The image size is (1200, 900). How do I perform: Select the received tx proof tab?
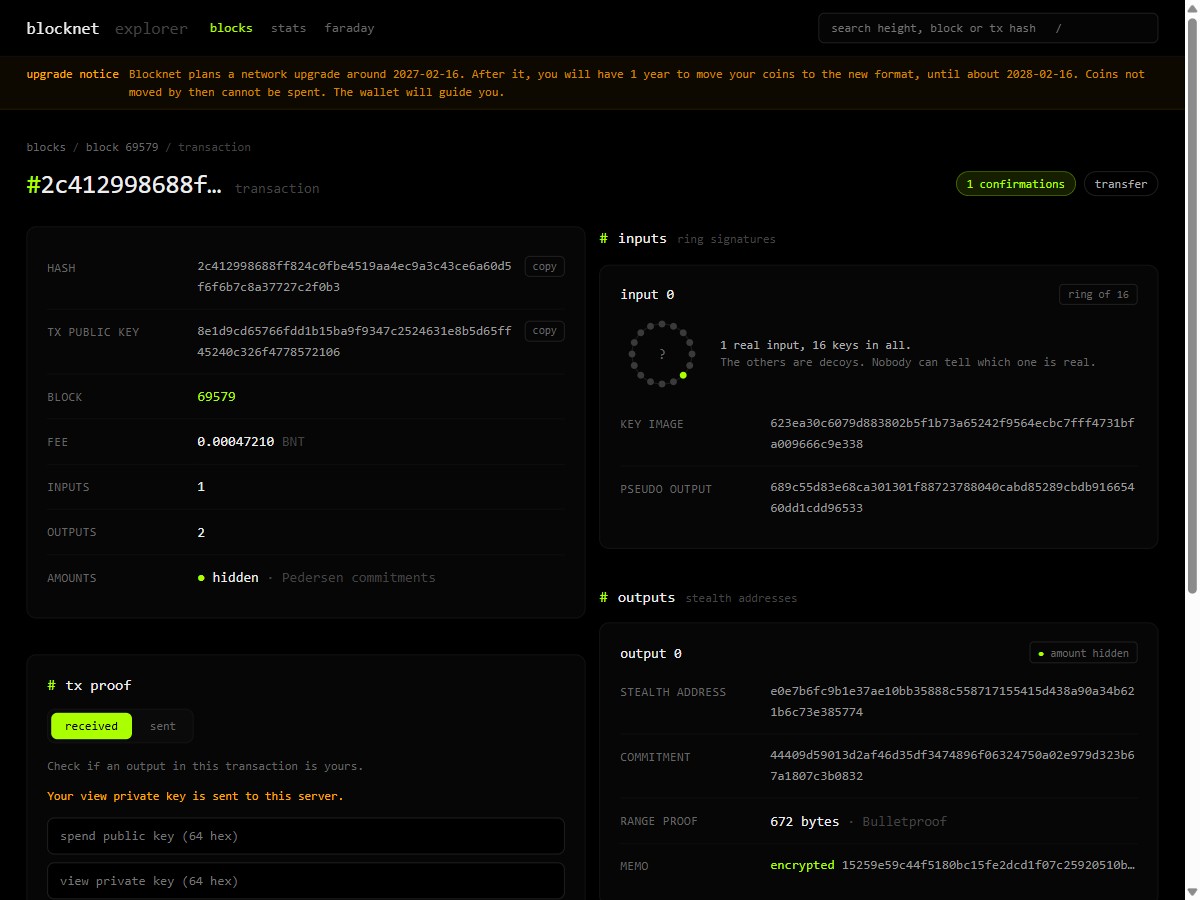click(91, 726)
